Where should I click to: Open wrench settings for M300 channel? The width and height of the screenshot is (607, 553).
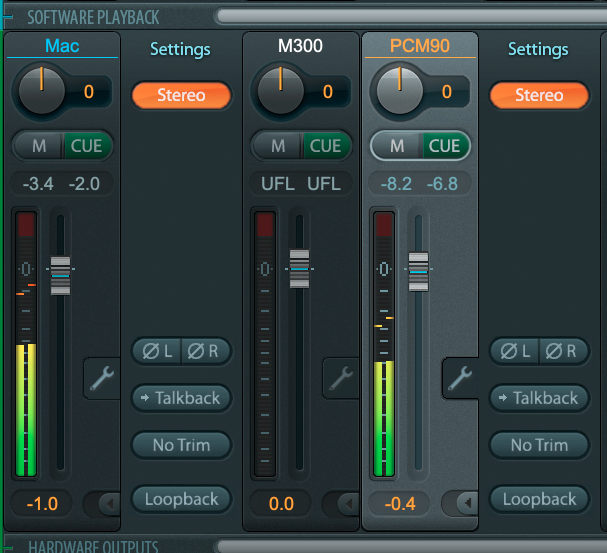point(341,378)
